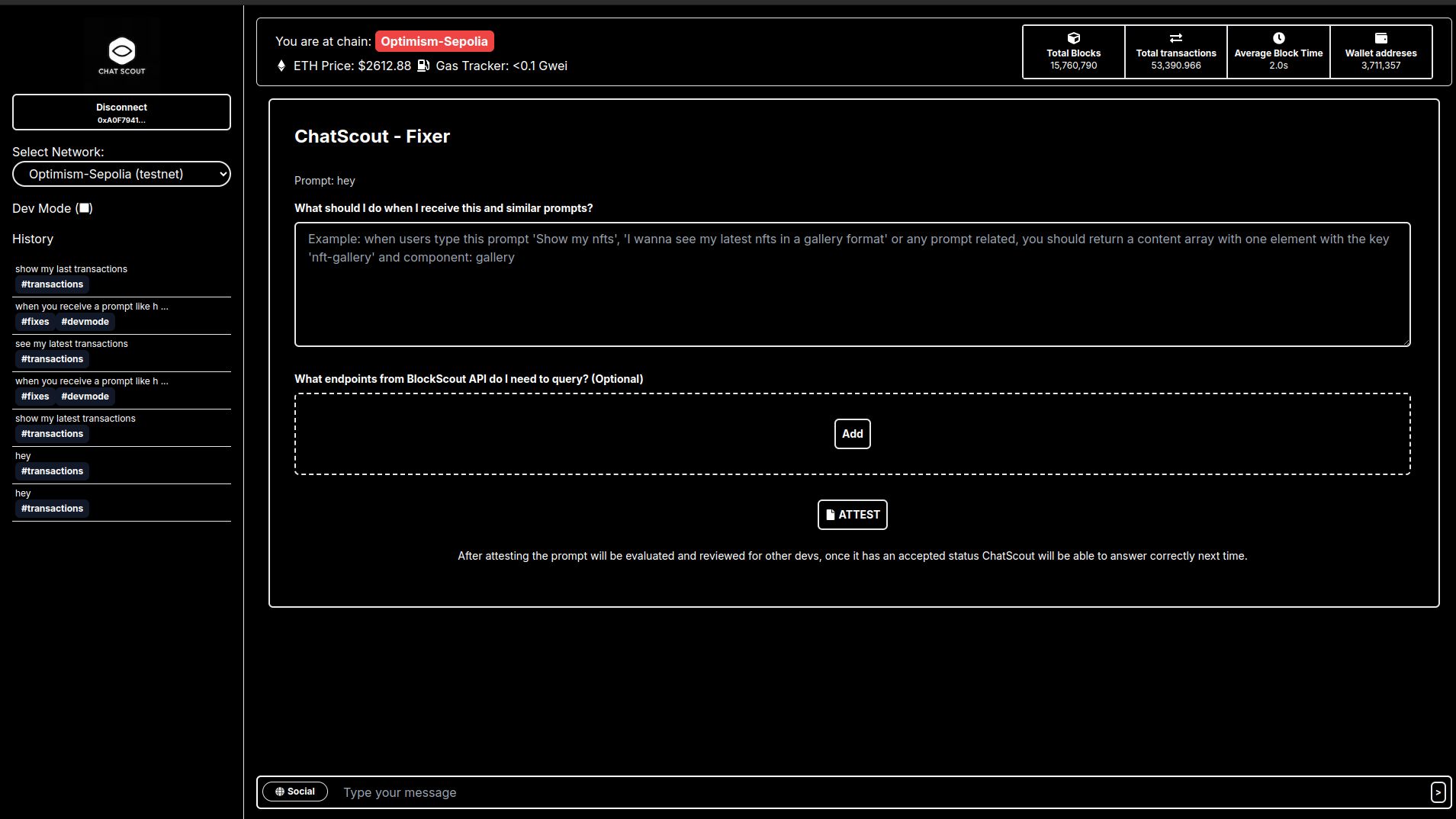
Task: Click the gas pump icon beside Gas Tracker
Action: (x=423, y=66)
